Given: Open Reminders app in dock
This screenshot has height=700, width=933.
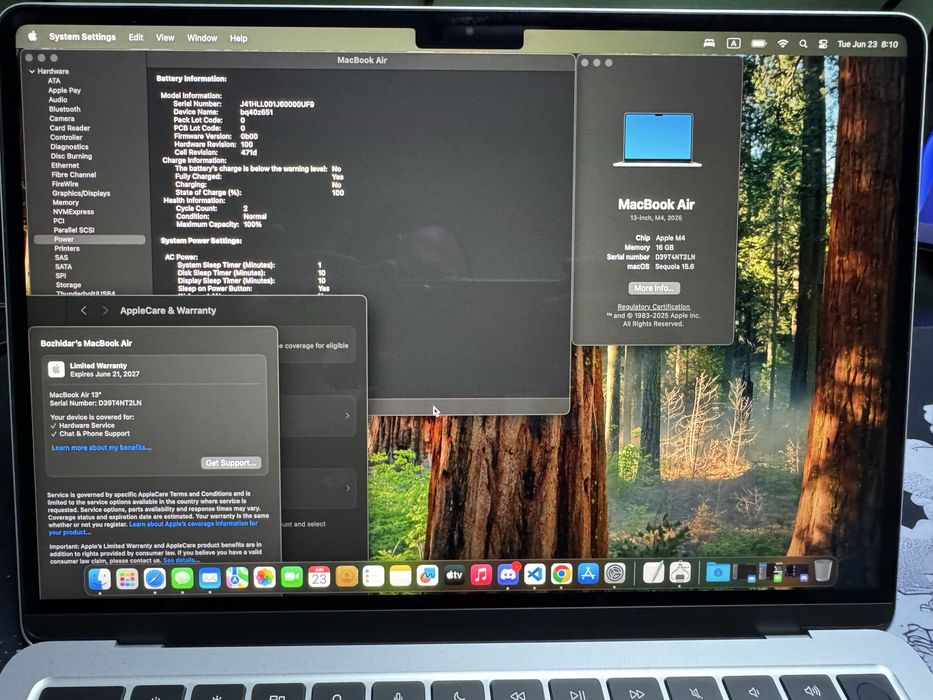Looking at the screenshot, I should 373,576.
